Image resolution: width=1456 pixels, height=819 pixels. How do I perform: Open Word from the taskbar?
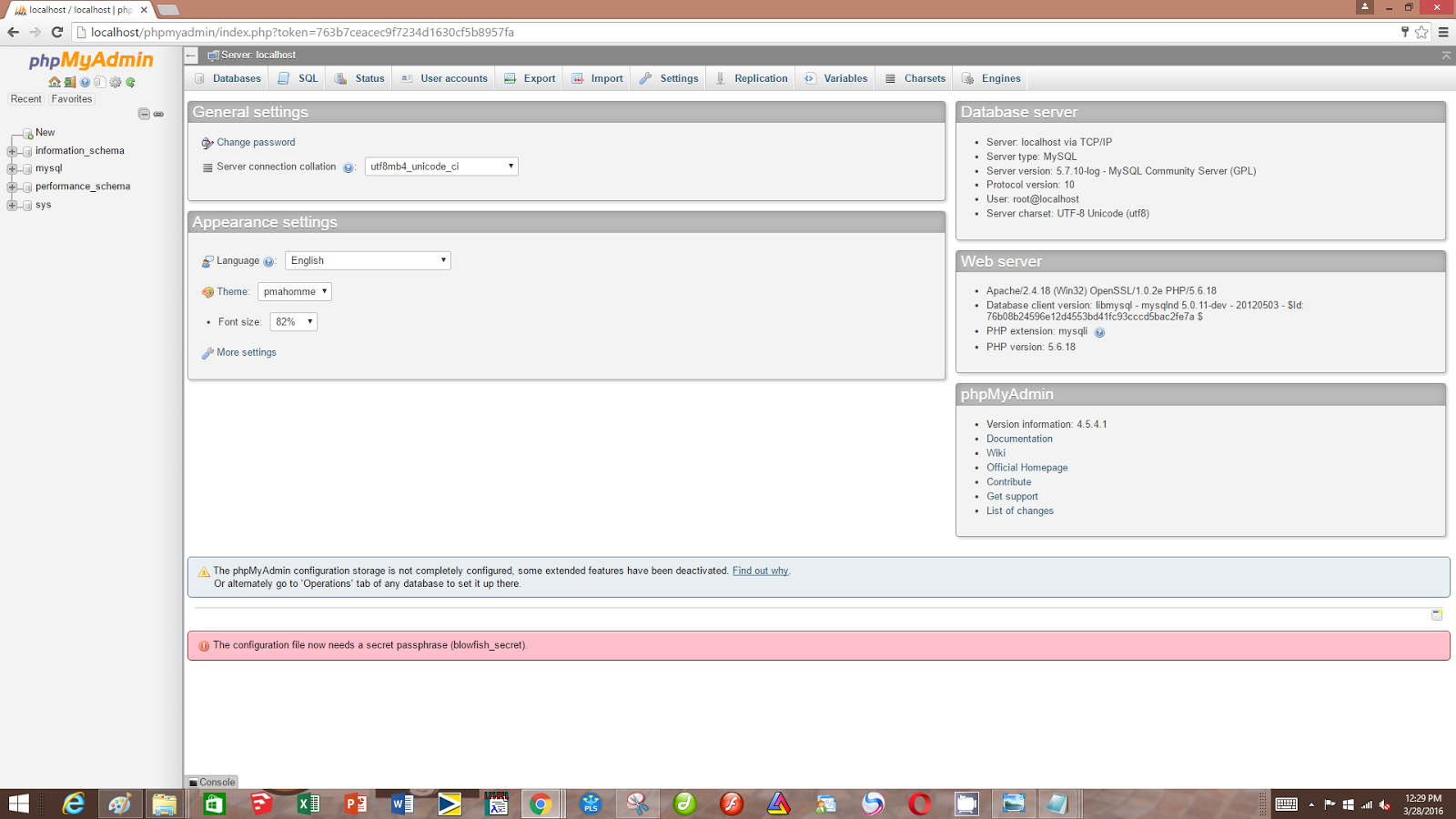(403, 804)
